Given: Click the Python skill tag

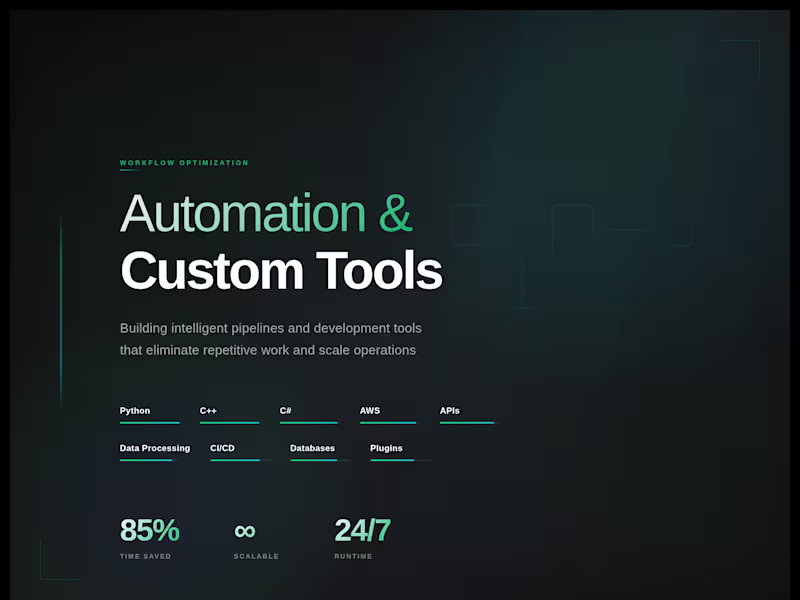Looking at the screenshot, I should (133, 410).
